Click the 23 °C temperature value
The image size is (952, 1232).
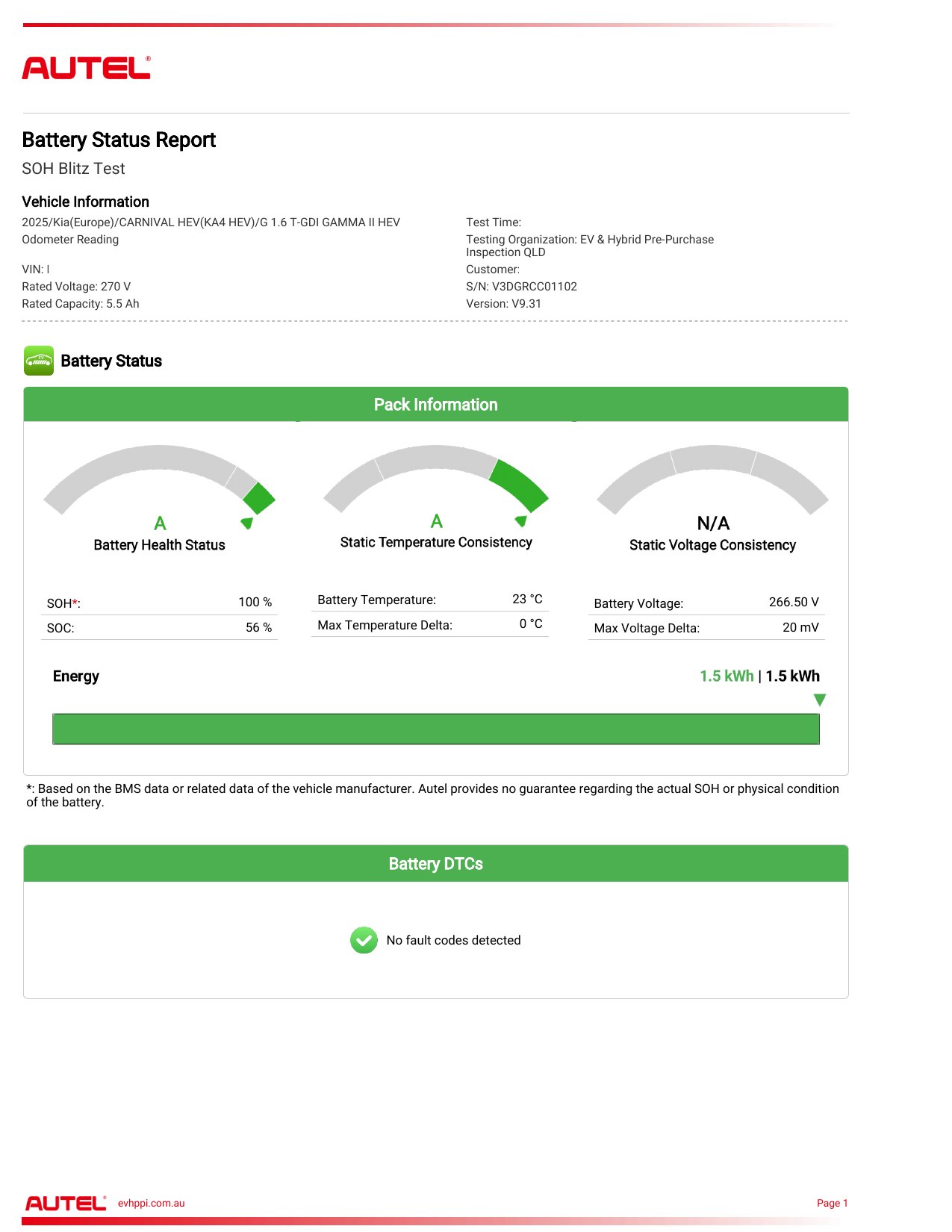527,600
